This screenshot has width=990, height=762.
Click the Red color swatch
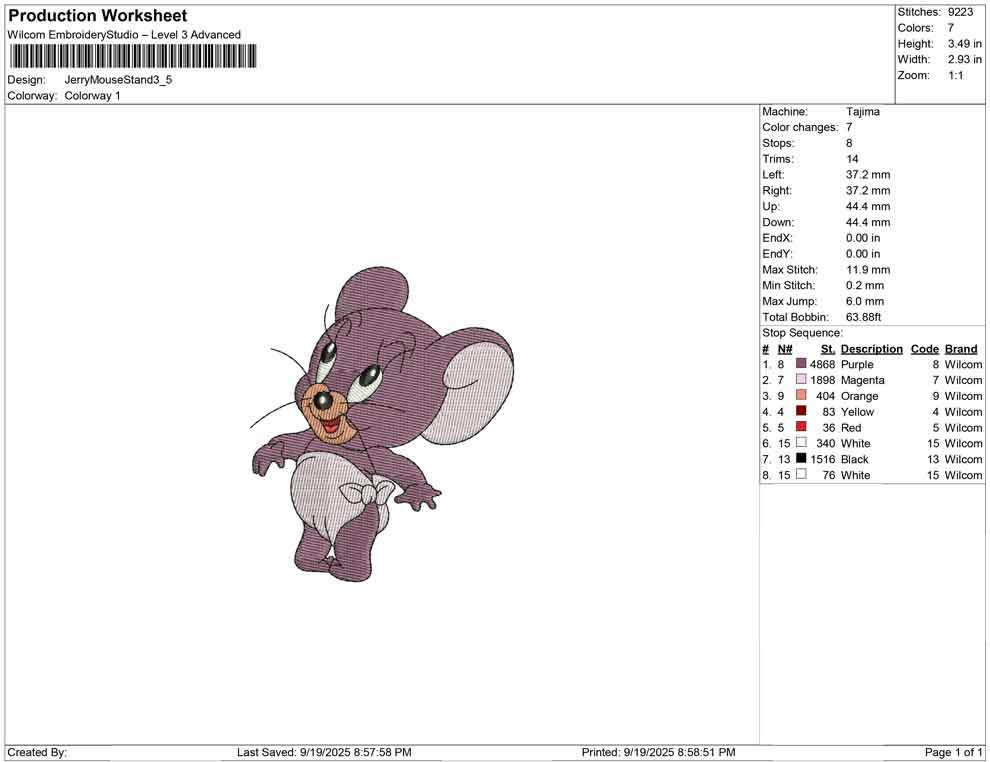801,427
